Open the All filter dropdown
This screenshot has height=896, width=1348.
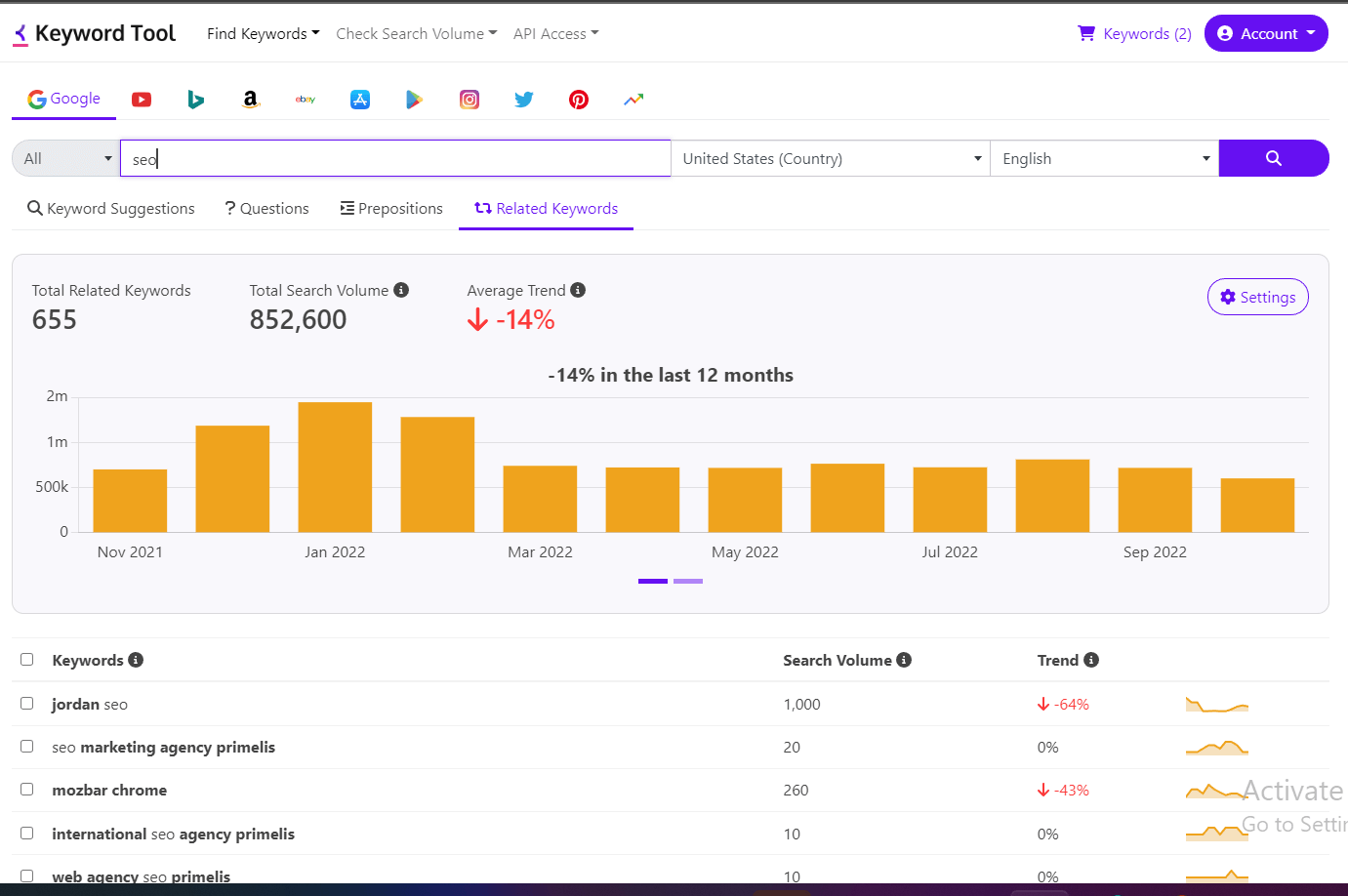click(65, 158)
